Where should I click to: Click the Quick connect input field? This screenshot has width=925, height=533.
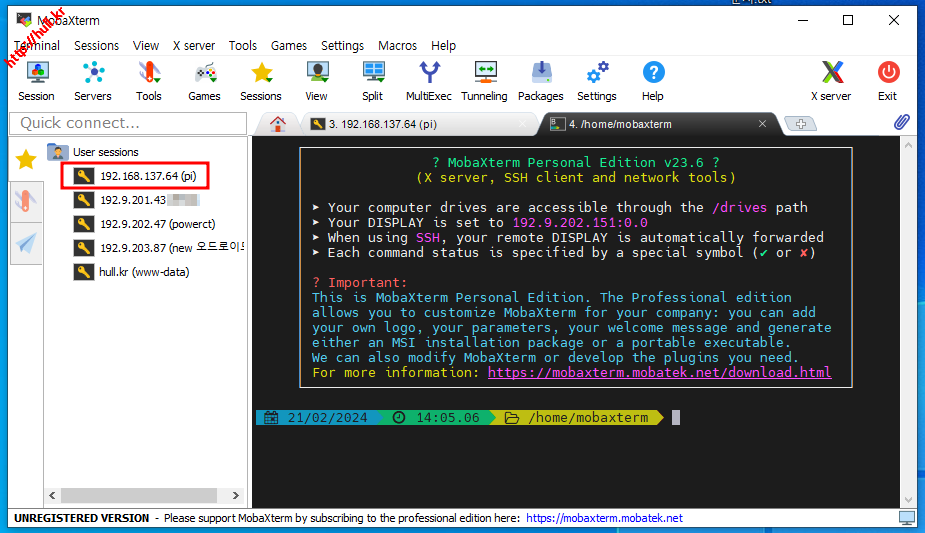127,123
